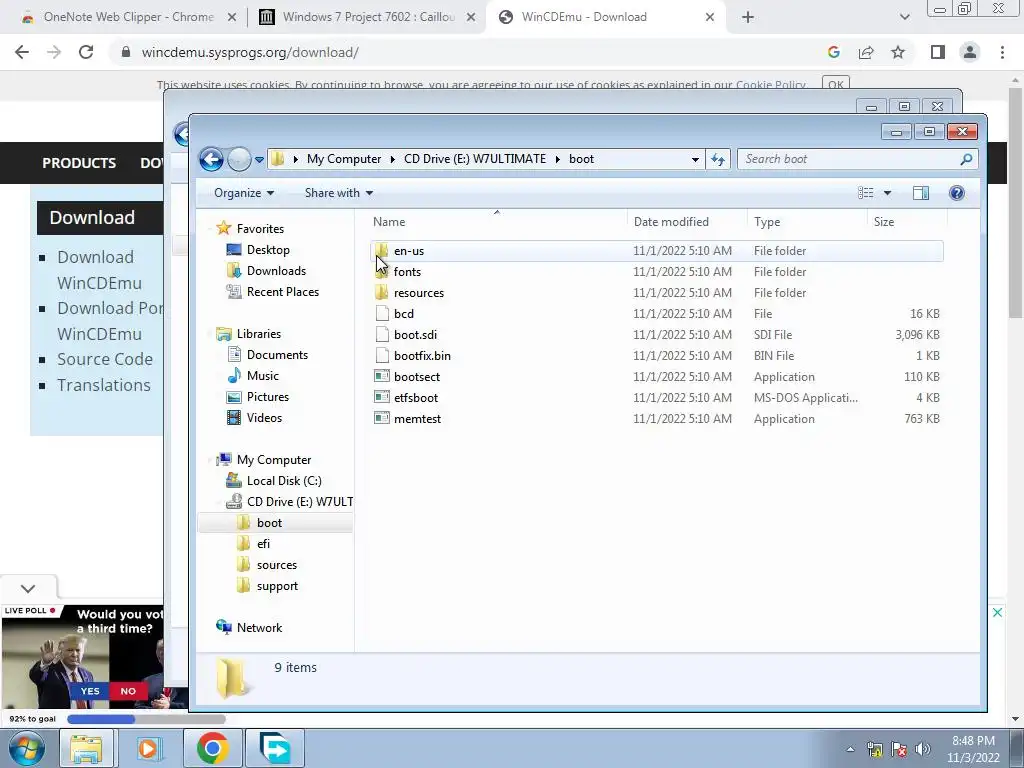Open the view options dropdown arrow

[887, 193]
